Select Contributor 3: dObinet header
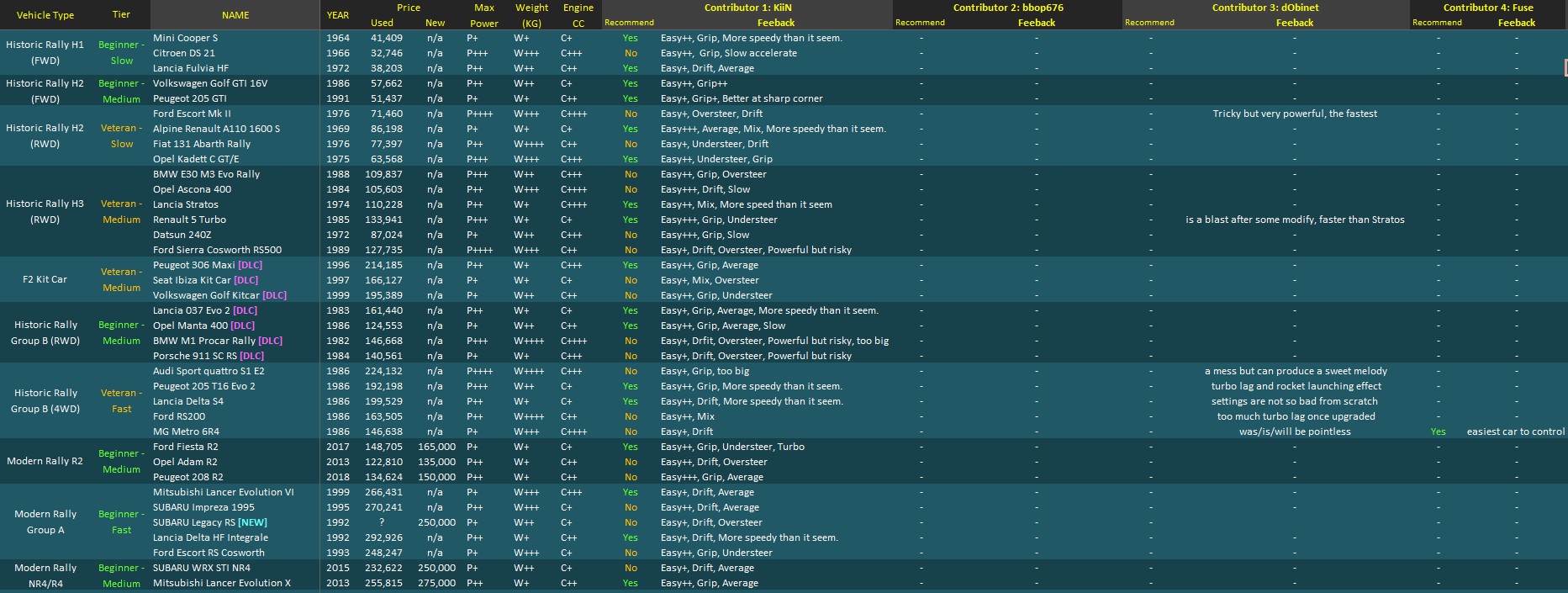This screenshot has height=593, width=1568. click(1265, 8)
